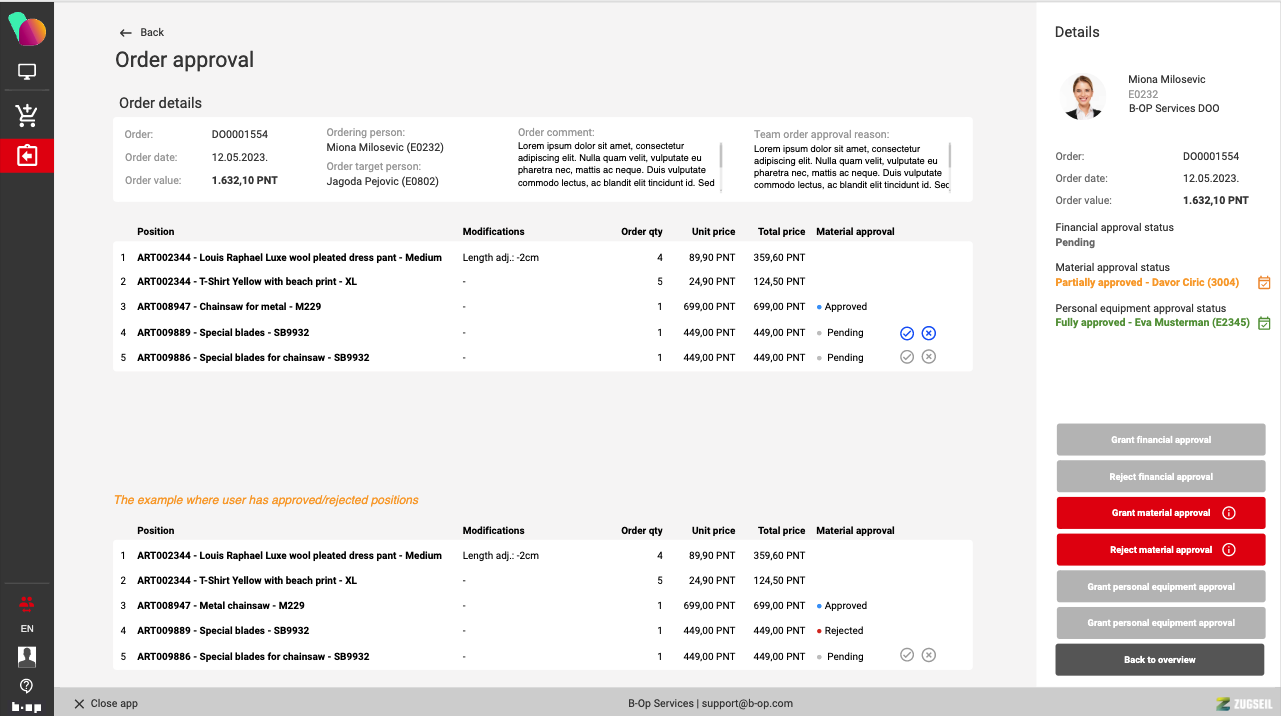Select the red order approval sidebar icon
1281x716 pixels.
coord(27,156)
